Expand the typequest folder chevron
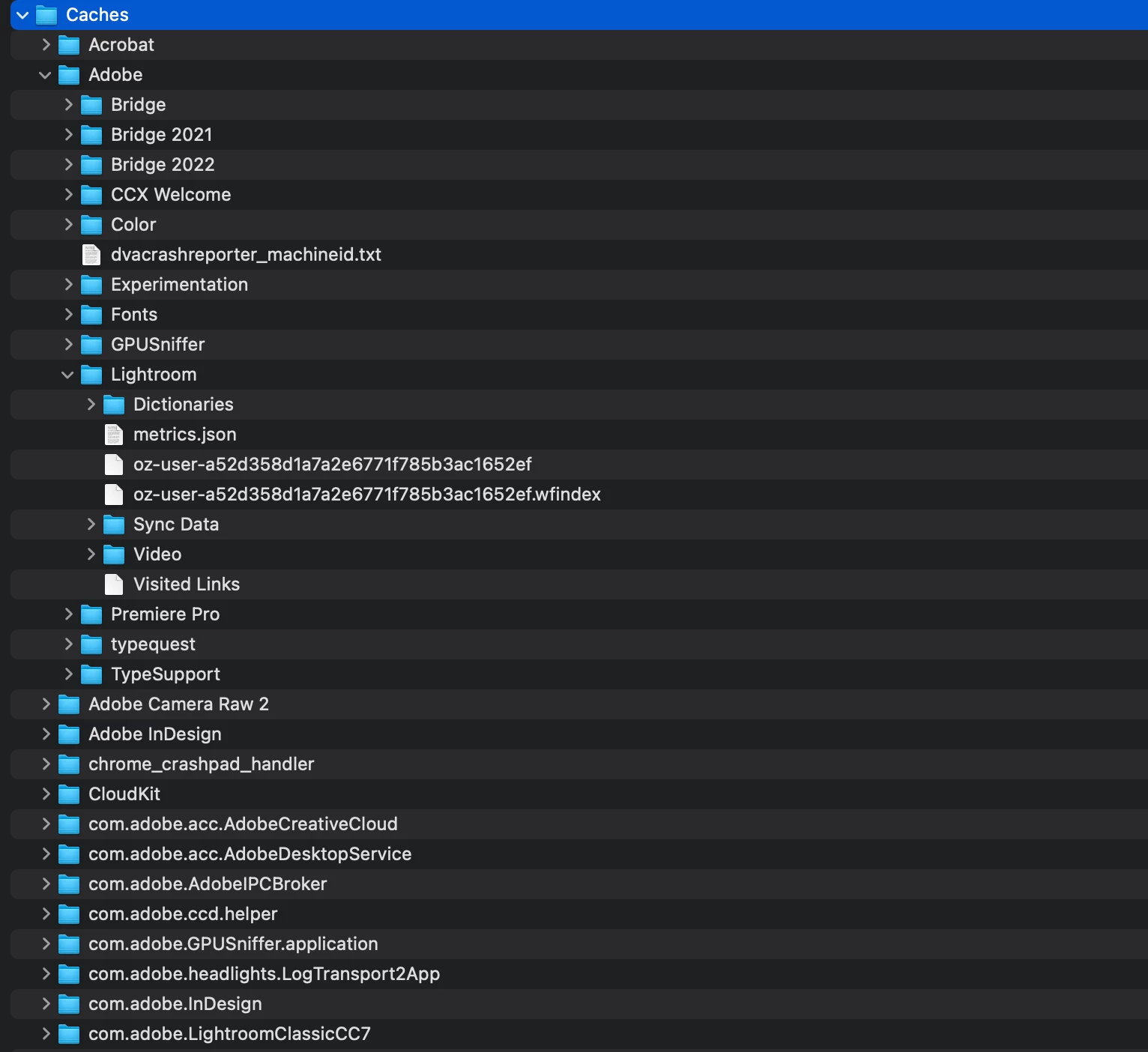 point(68,644)
